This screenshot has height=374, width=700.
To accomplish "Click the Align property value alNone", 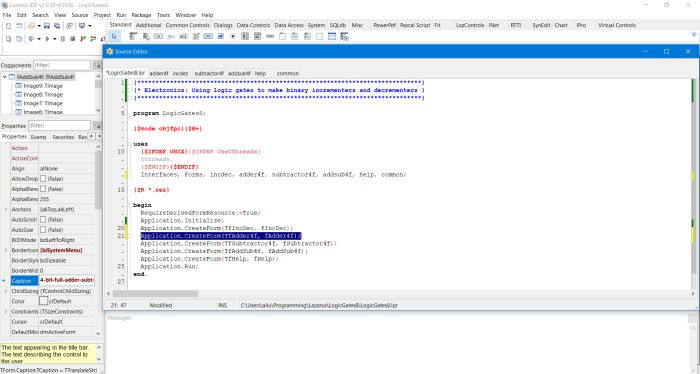I will (x=49, y=169).
